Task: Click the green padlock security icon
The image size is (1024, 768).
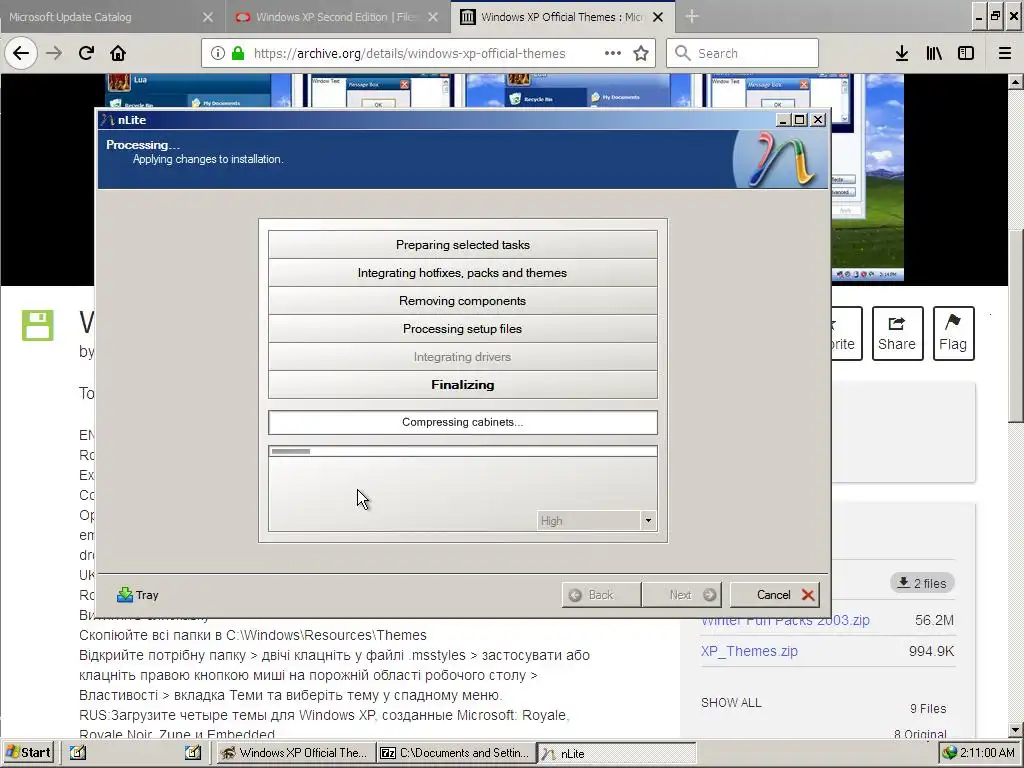Action: pyautogui.click(x=238, y=53)
